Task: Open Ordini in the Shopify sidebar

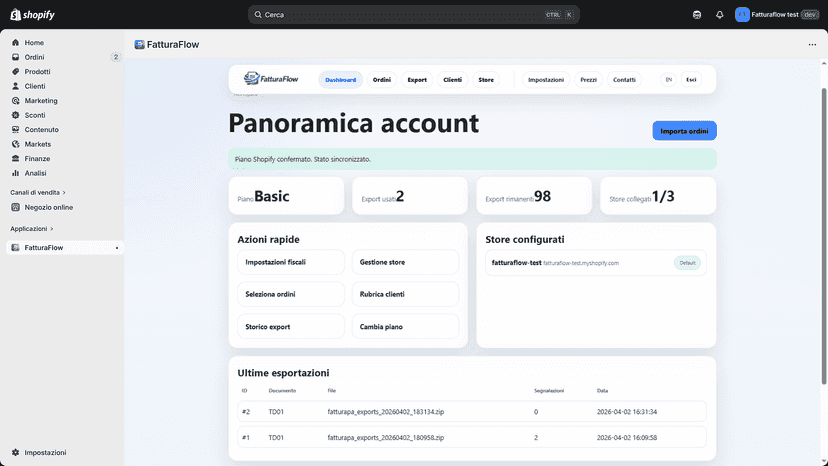Action: tap(34, 57)
